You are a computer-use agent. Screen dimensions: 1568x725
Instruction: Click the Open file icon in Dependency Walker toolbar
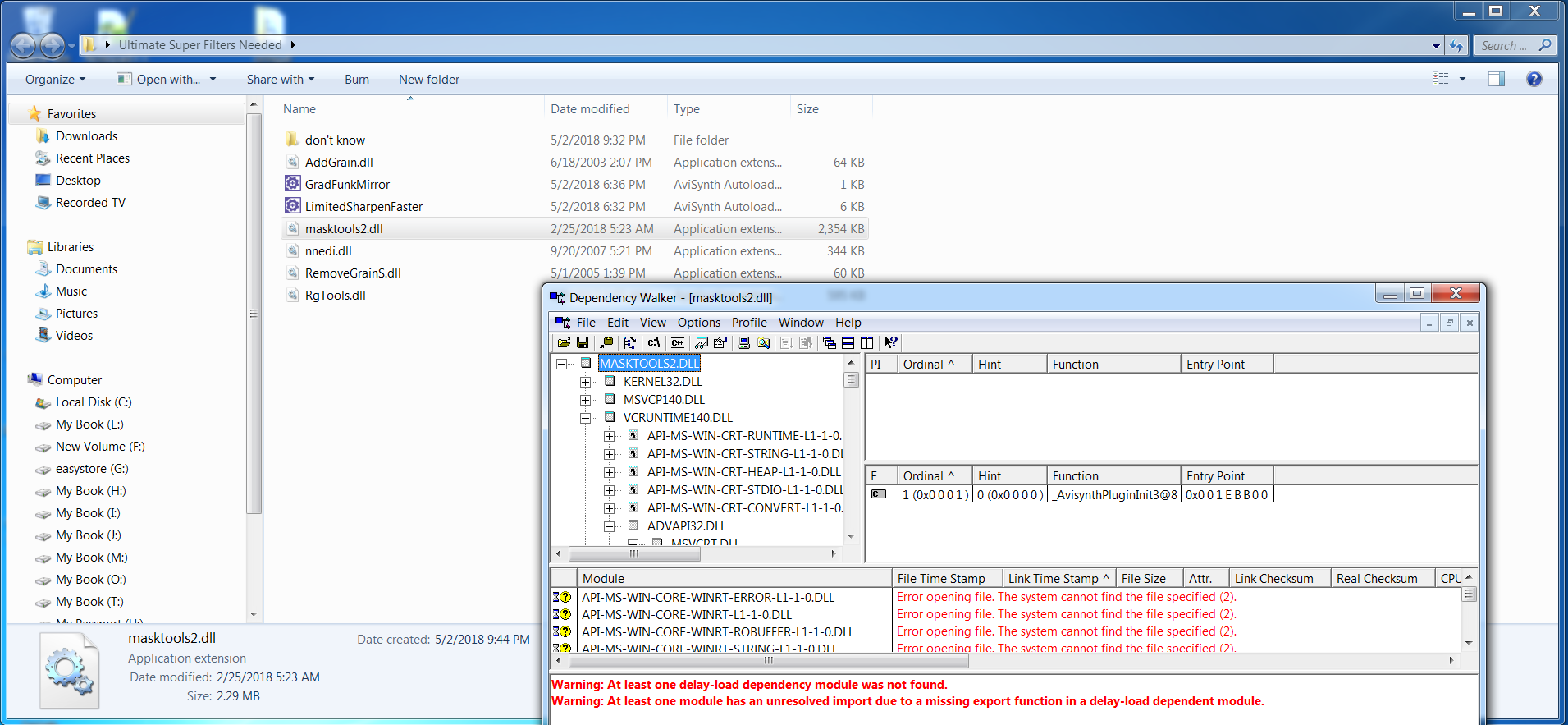tap(564, 342)
